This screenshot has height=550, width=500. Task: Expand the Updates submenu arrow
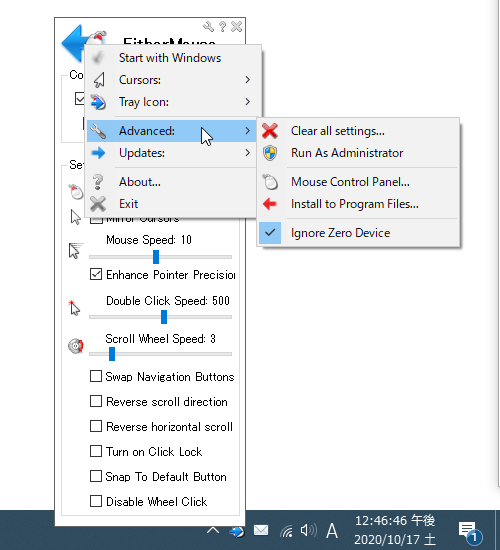248,153
